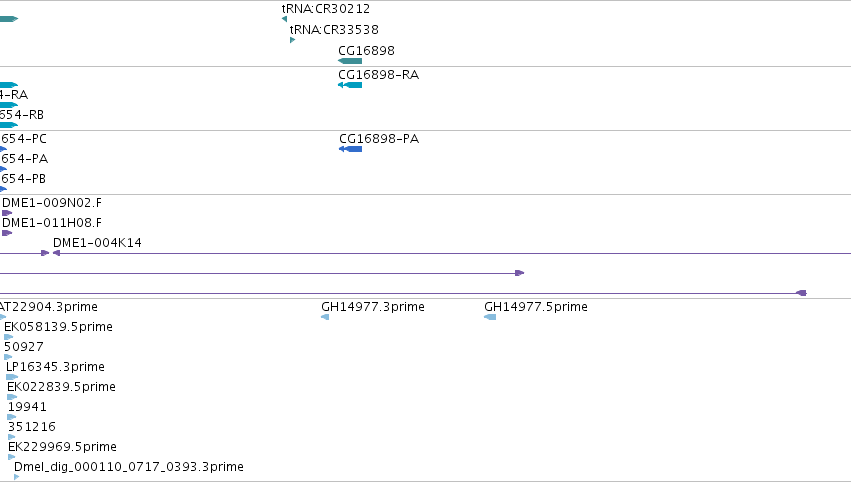Screen dimensions: 851x482
Task: Click the long clone arrowhead at far right
Action: click(801, 293)
